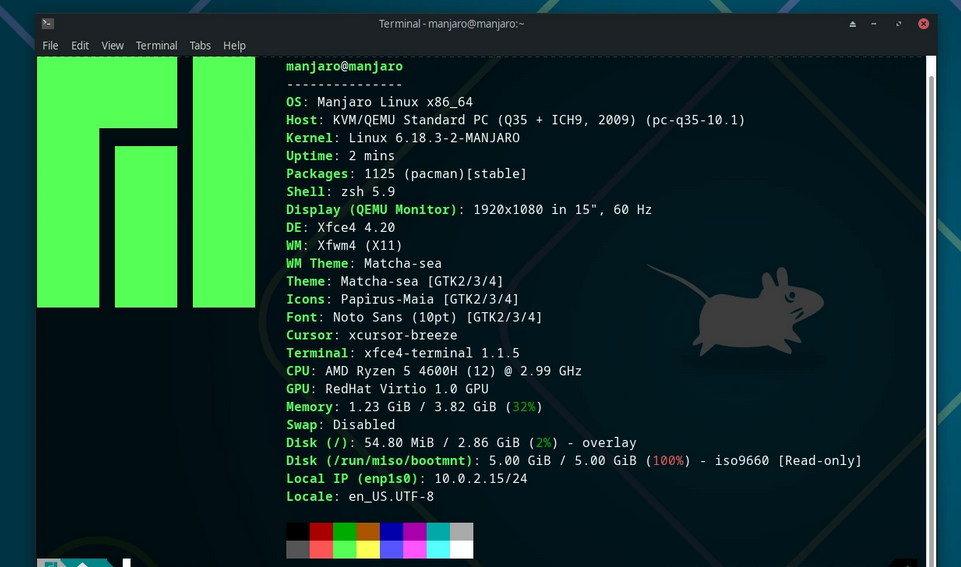Viewport: 961px width, 567px height.
Task: Click the purple color swatch
Action: click(x=414, y=531)
